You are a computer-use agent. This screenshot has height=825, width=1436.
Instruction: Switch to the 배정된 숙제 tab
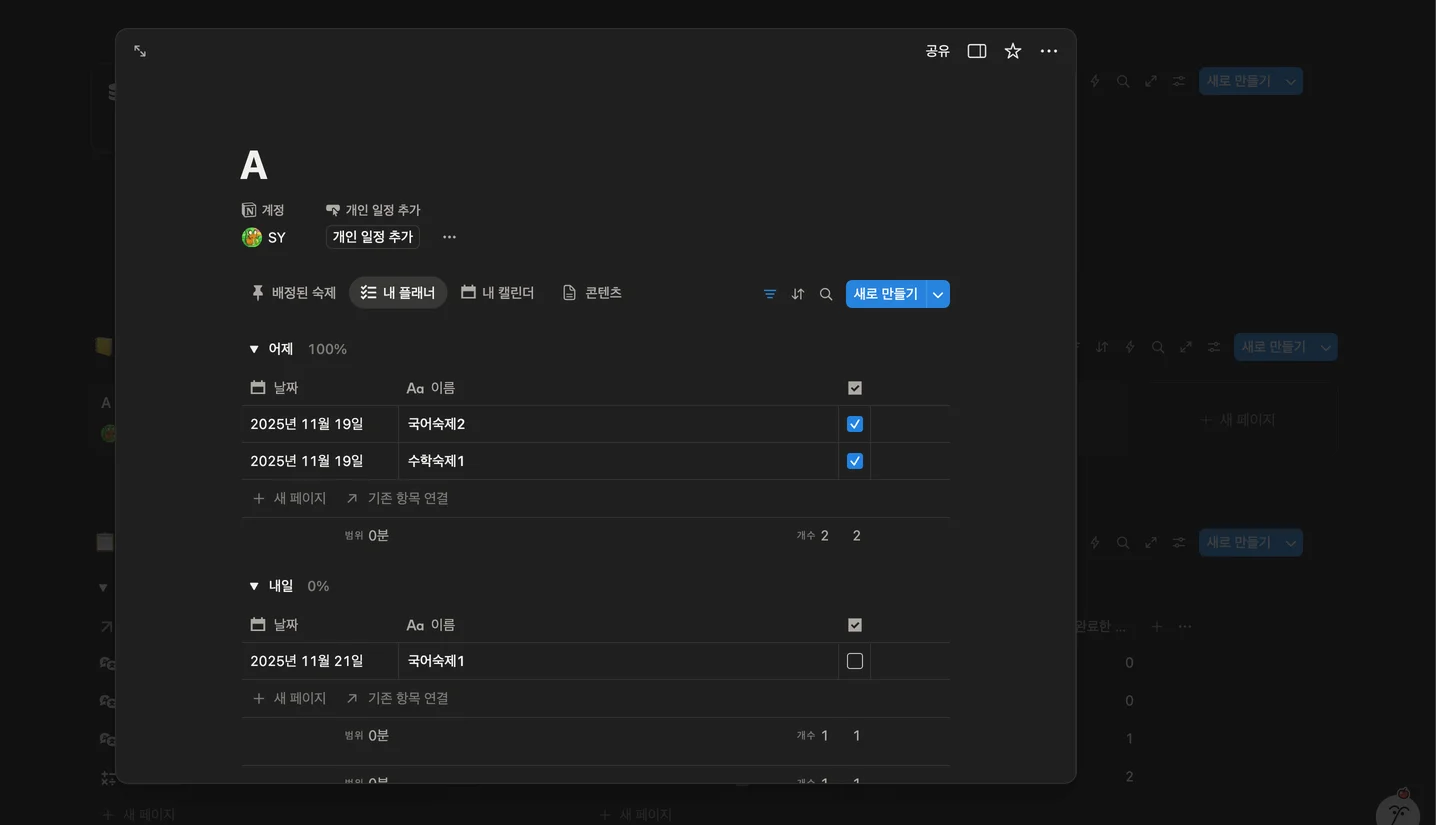293,292
